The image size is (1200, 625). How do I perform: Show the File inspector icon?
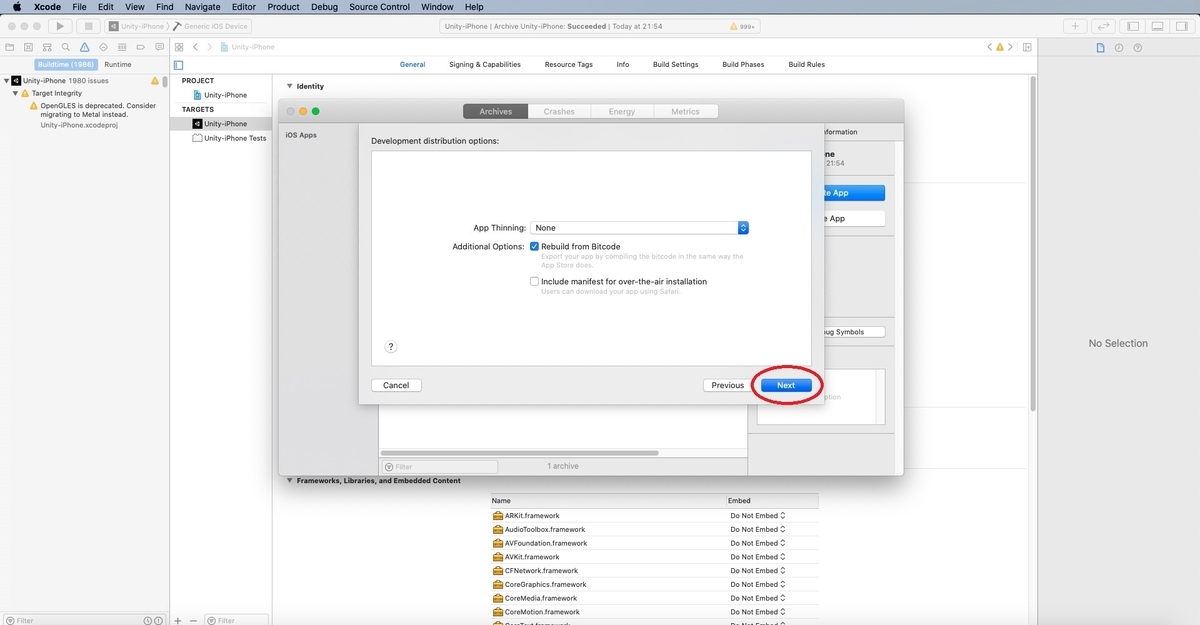1100,47
